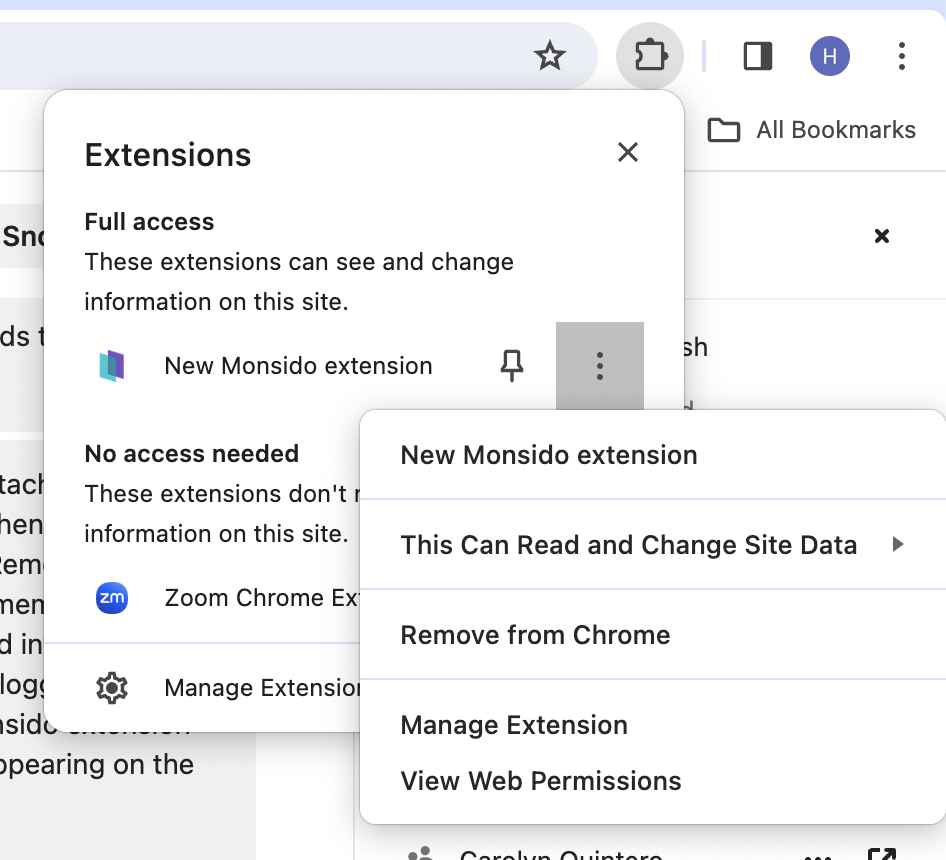Select New Monsido extension in the Extensions list
Viewport: 946px width, 860px height.
298,366
